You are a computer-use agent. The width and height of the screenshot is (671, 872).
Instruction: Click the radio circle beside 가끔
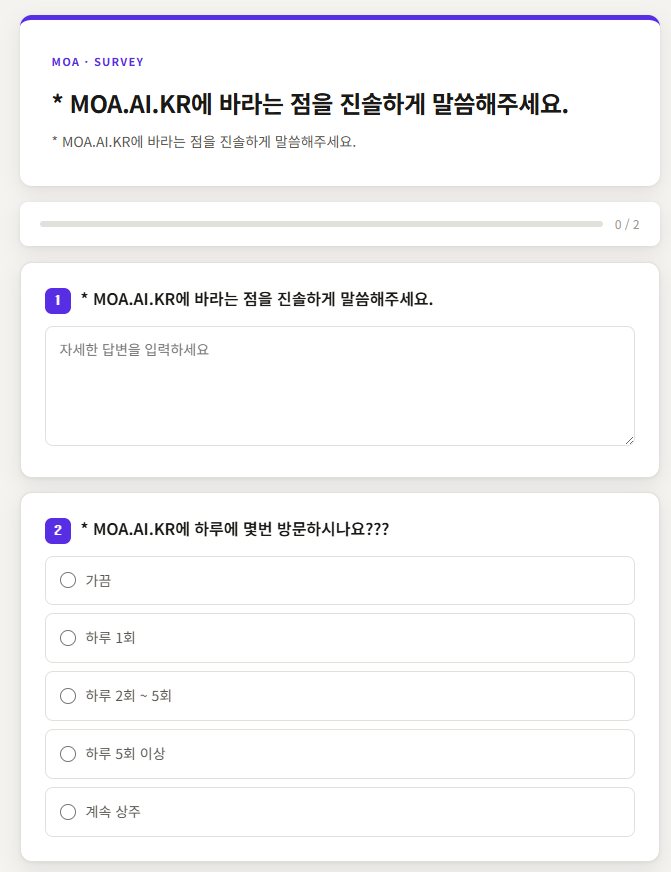[x=68, y=580]
